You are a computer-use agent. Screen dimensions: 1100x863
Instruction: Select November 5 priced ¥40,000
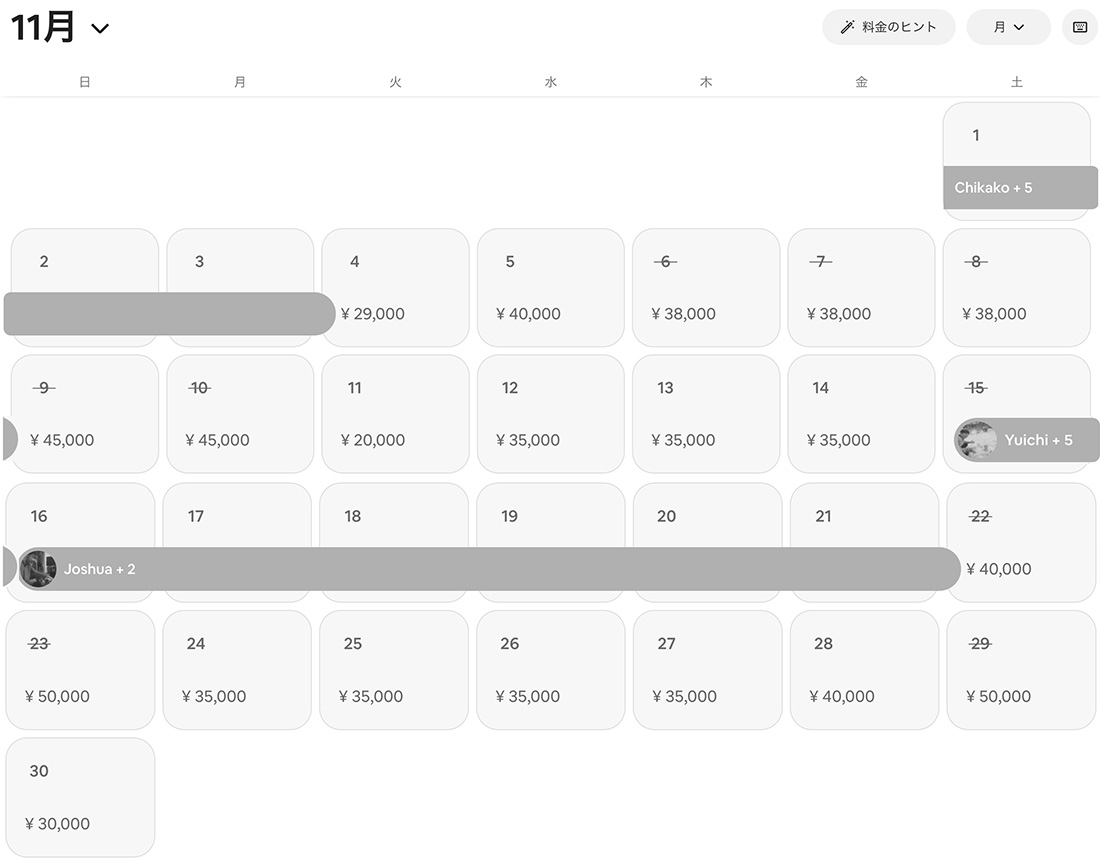point(550,287)
